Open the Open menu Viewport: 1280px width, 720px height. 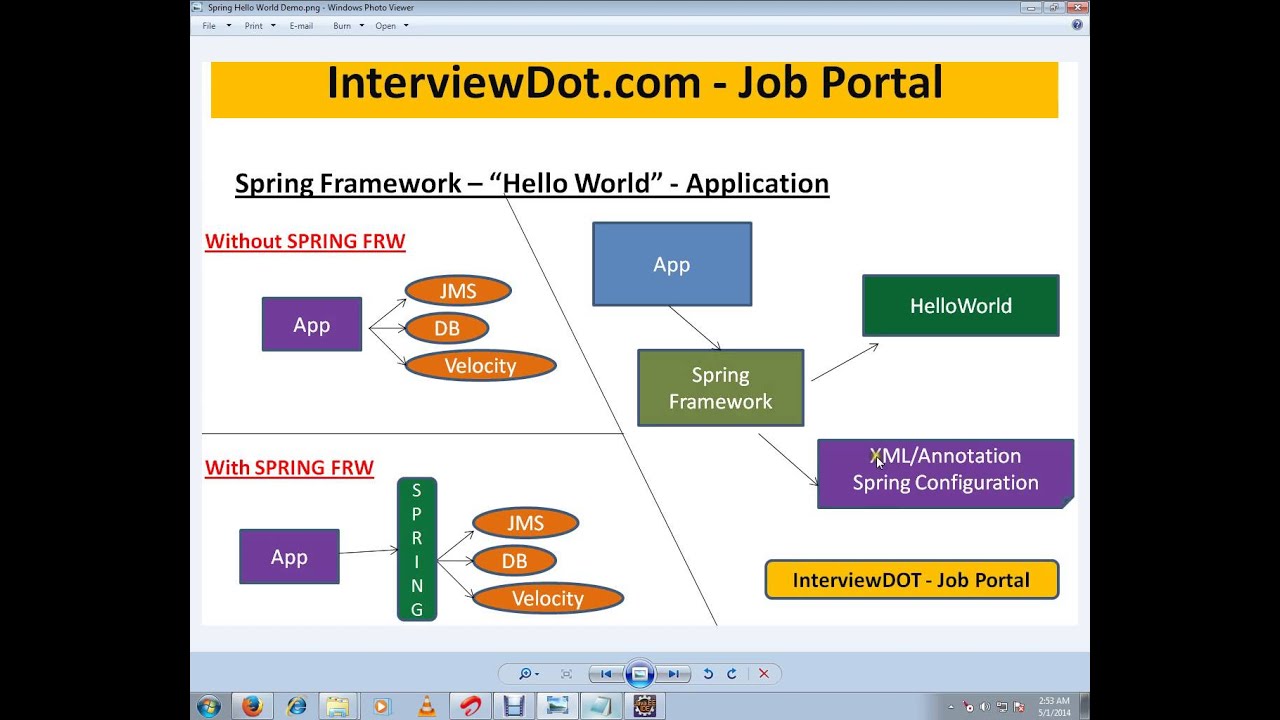point(386,26)
